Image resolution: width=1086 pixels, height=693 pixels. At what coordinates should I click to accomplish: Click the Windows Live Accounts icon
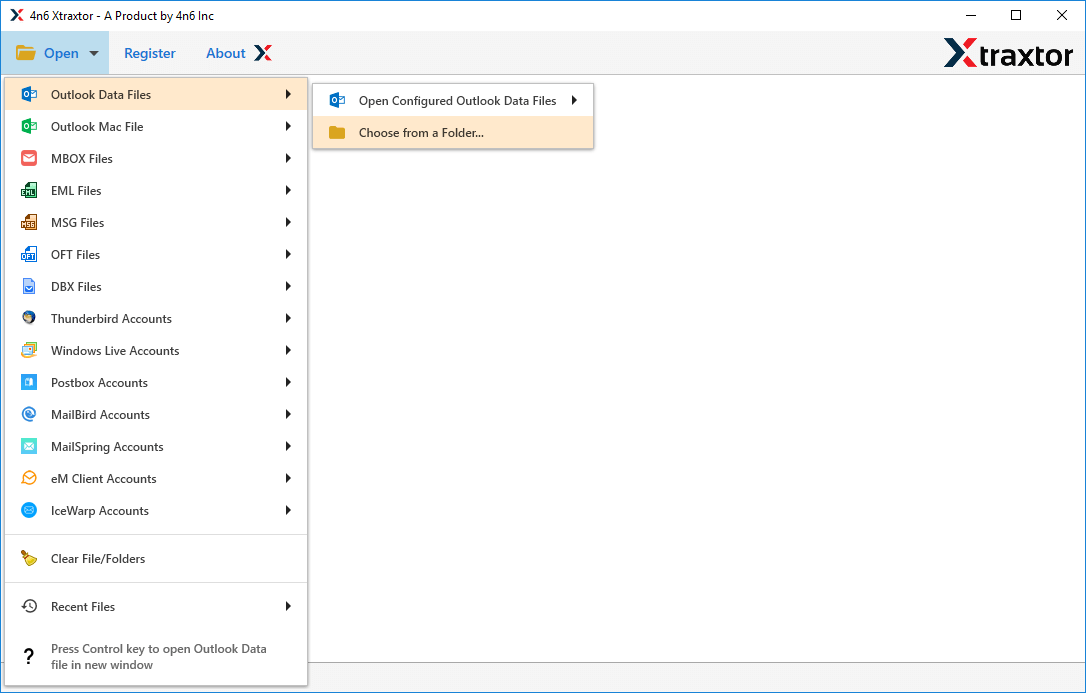pos(29,350)
